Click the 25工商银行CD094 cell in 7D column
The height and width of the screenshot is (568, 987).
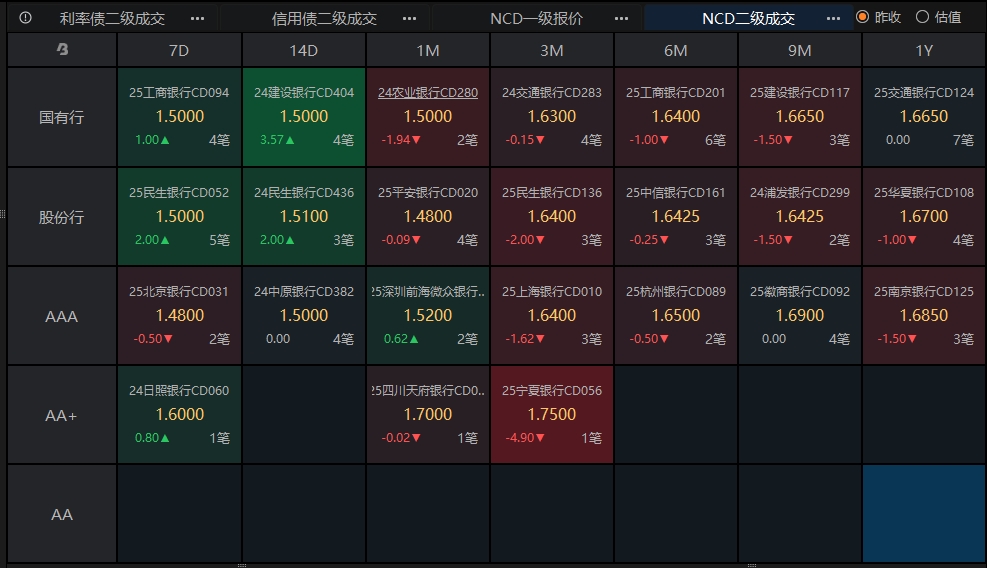(179, 116)
